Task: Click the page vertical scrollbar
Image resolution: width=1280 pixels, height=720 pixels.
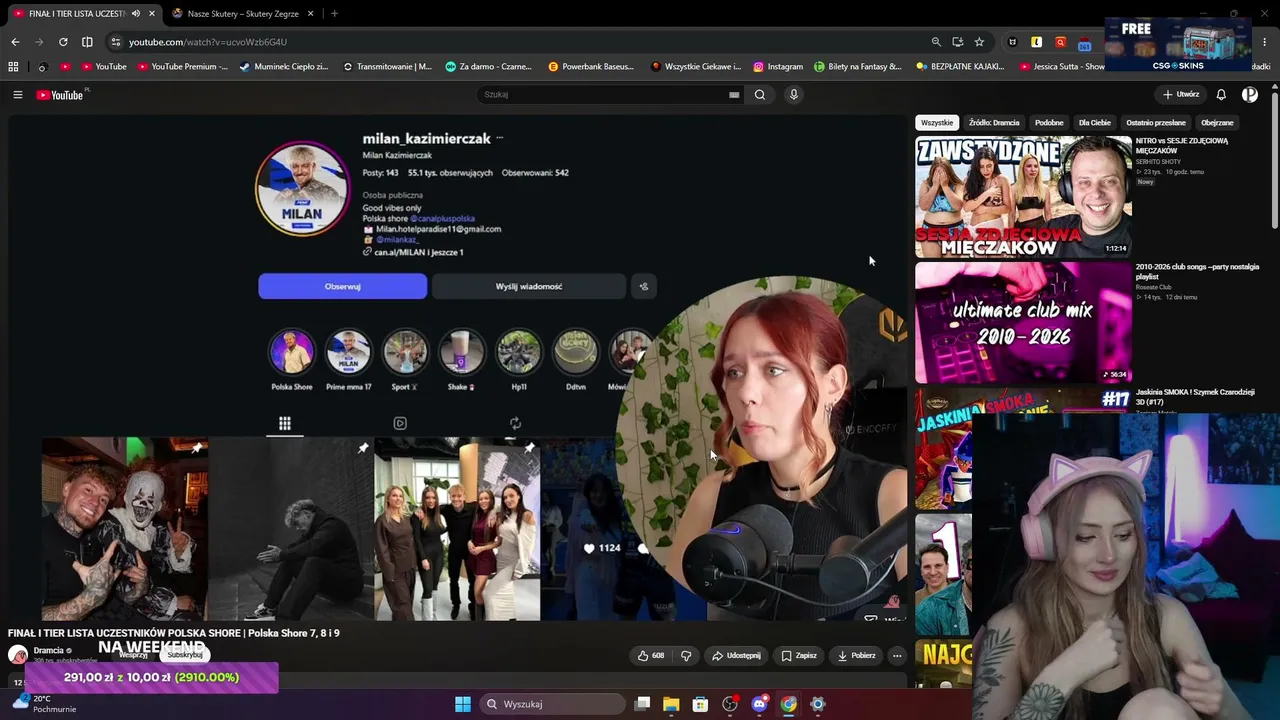Action: click(1275, 160)
